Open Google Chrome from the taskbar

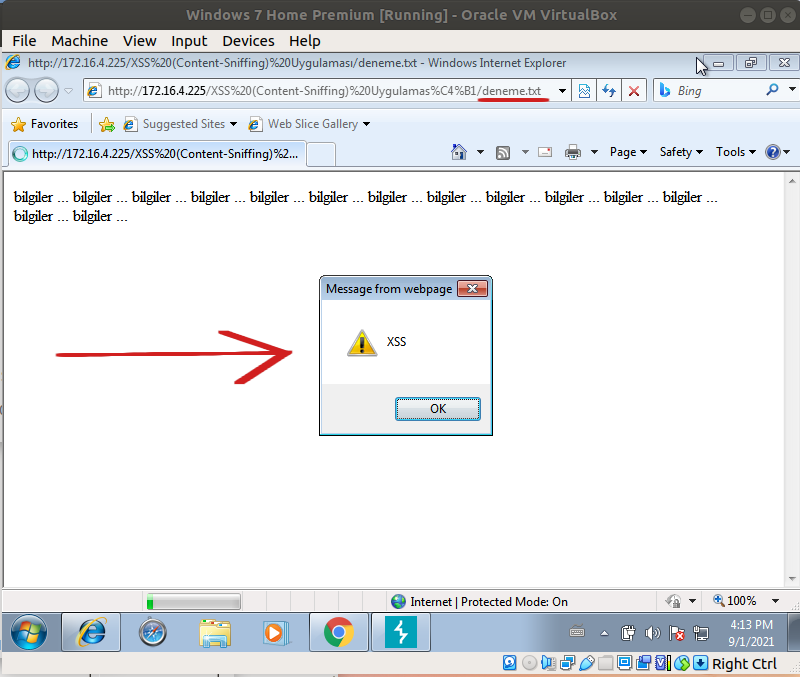pyautogui.click(x=338, y=633)
